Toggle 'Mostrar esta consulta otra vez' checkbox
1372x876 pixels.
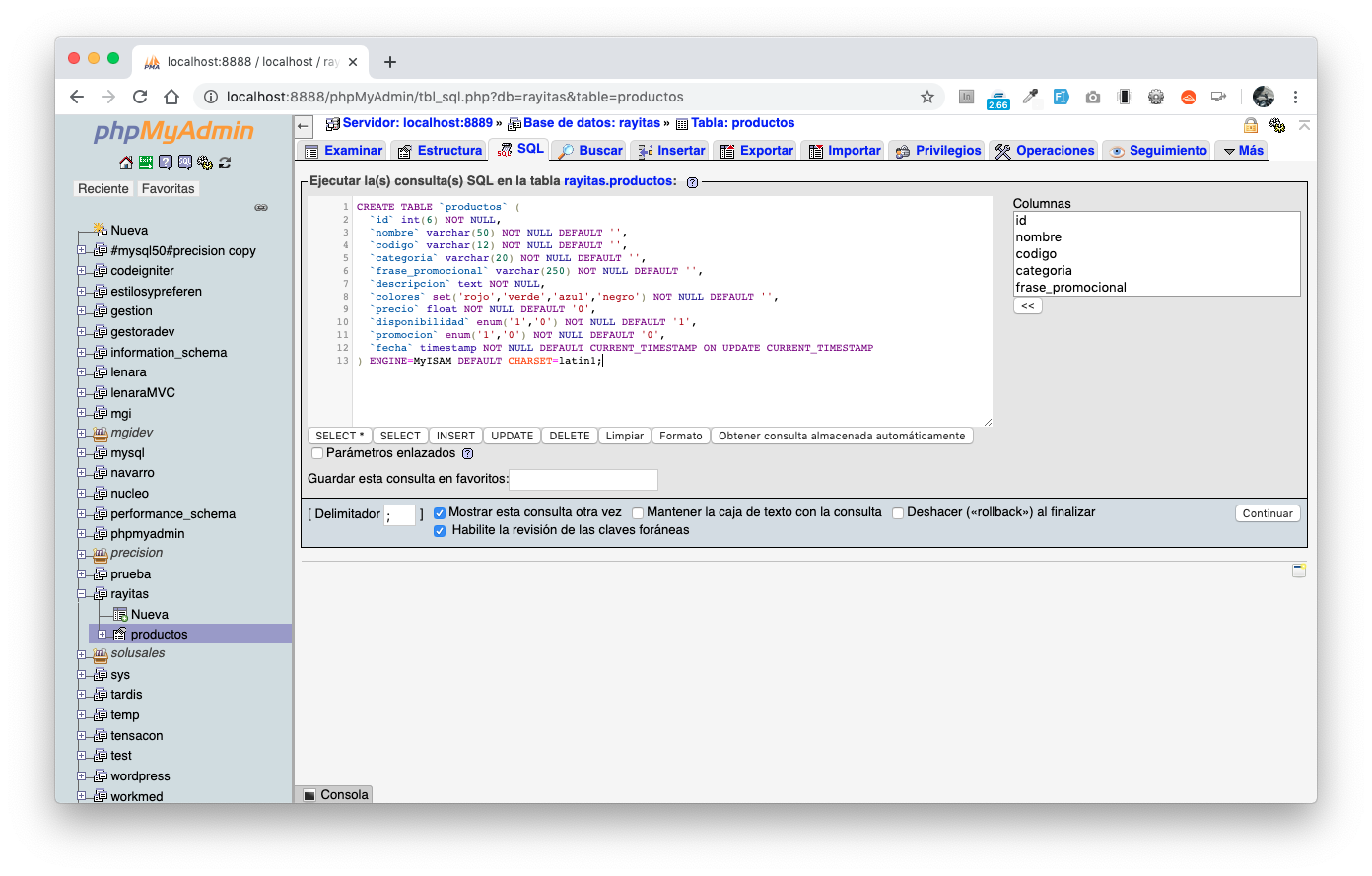coord(440,513)
